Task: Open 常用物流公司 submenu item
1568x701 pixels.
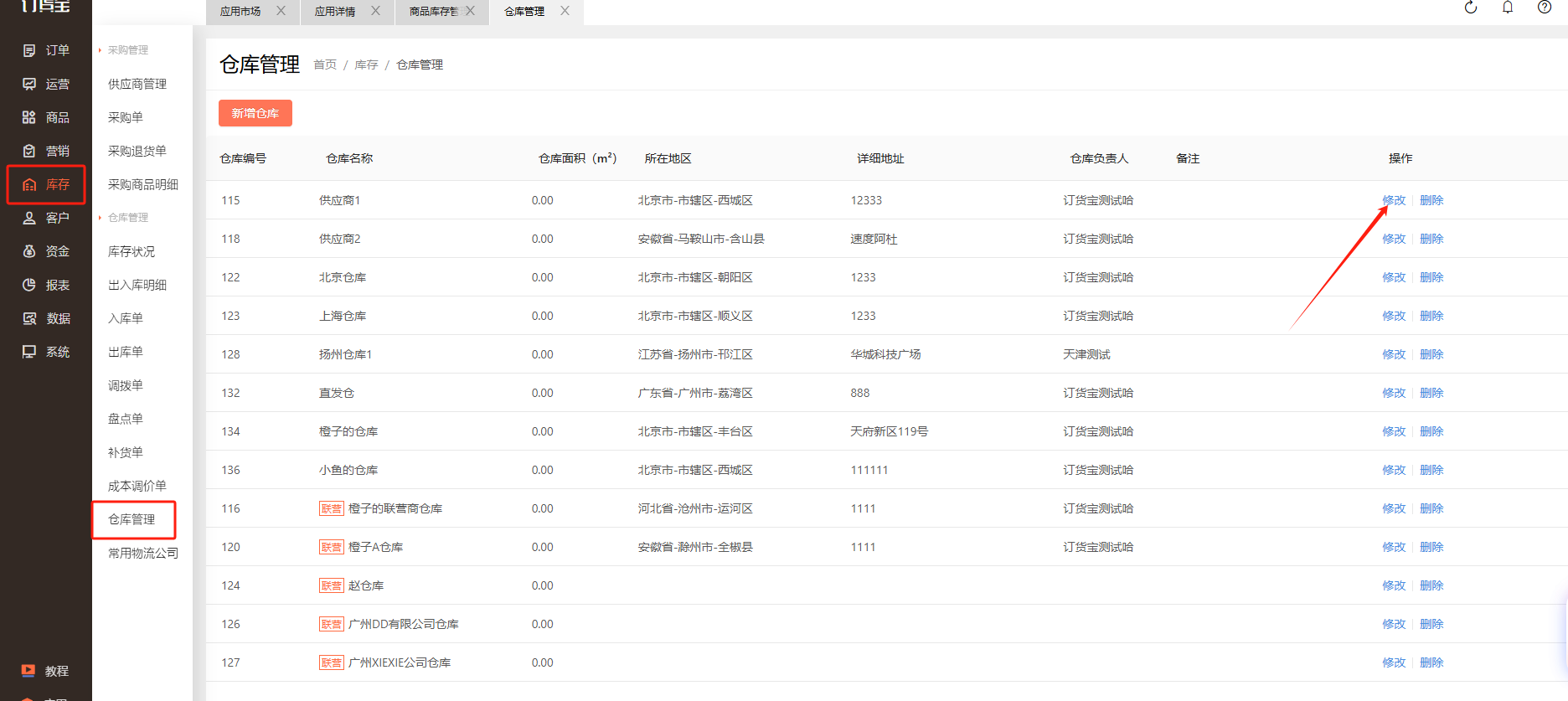Action: (143, 553)
